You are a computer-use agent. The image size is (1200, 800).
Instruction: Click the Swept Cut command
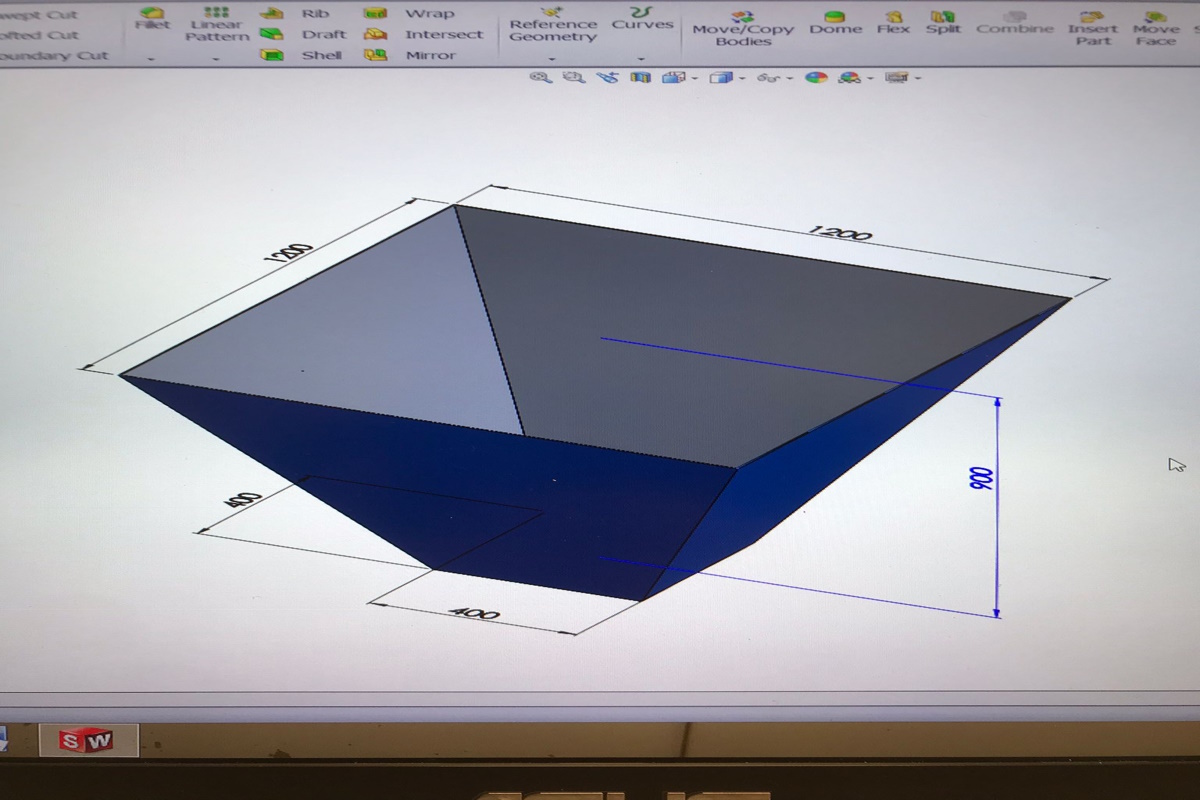pyautogui.click(x=37, y=14)
